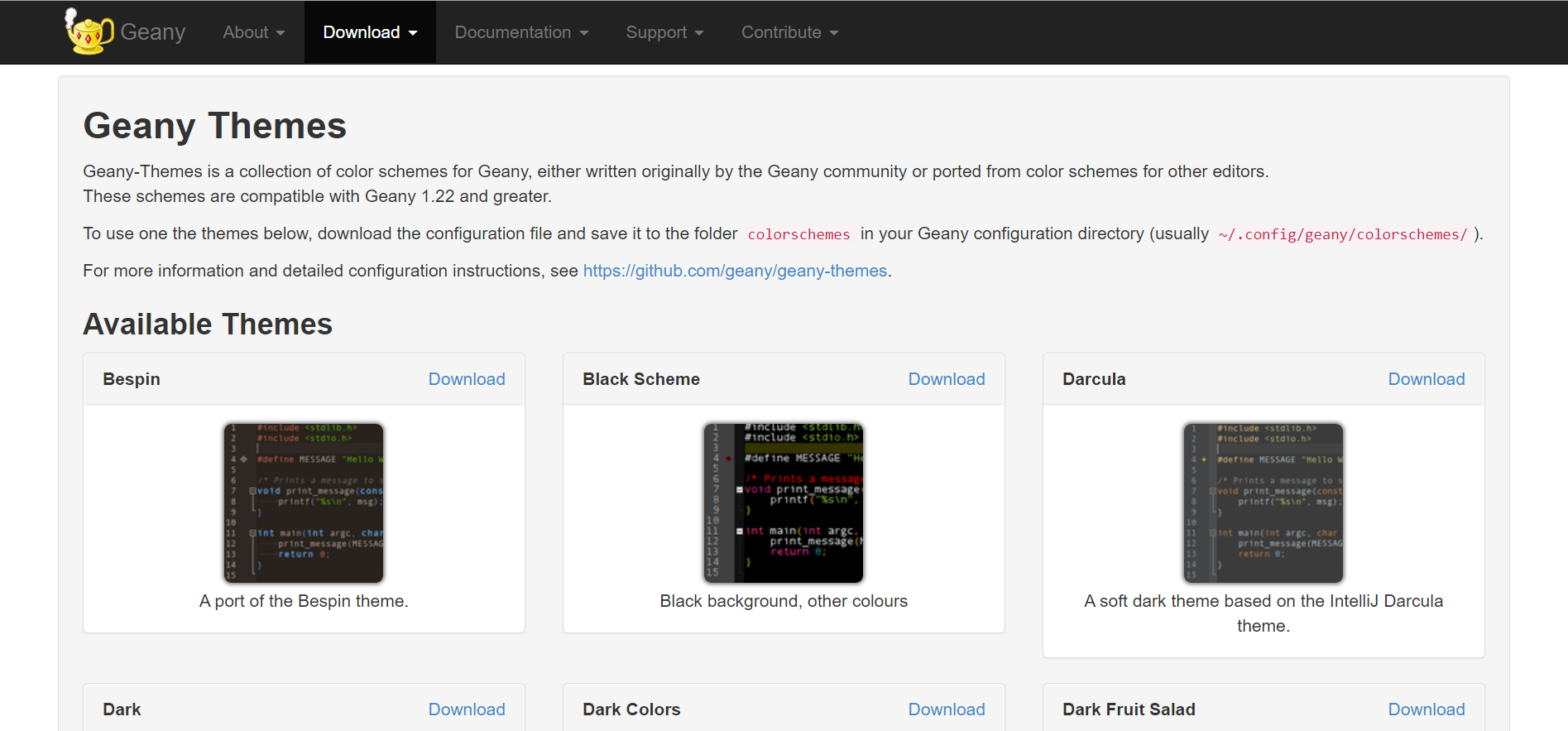Open the Documentation dropdown menu

(x=521, y=32)
